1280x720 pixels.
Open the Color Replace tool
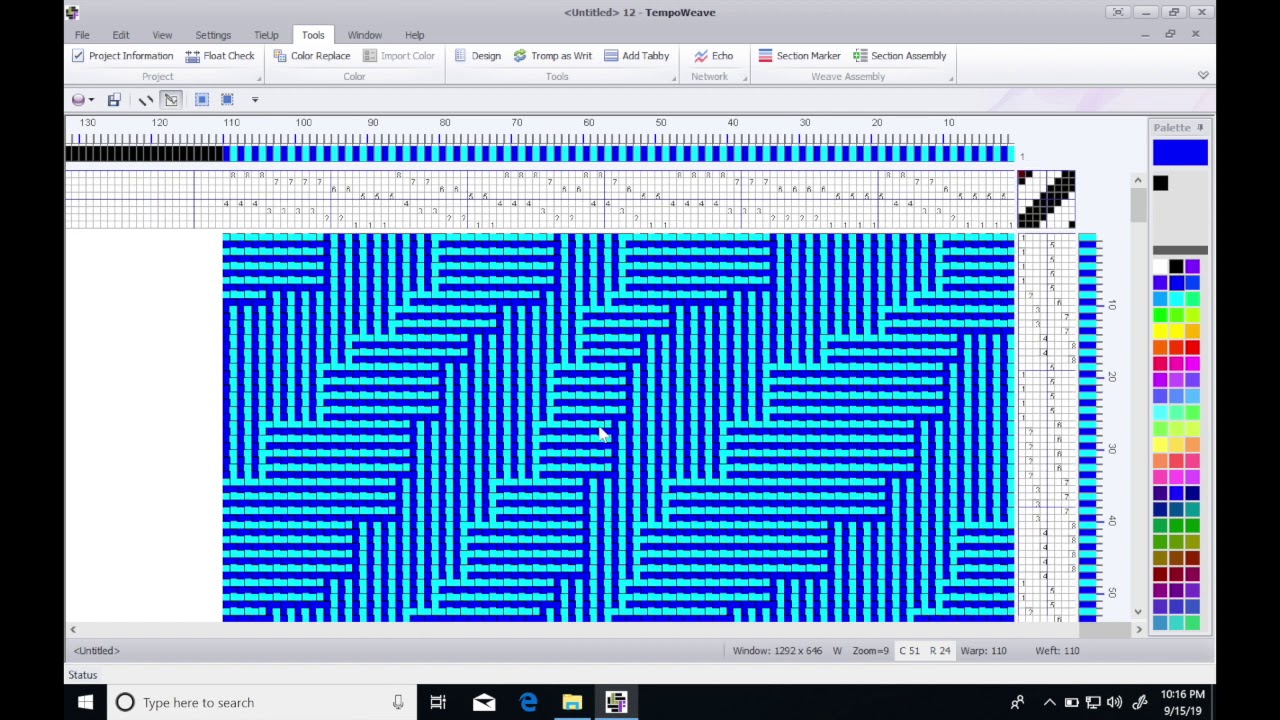click(x=311, y=56)
